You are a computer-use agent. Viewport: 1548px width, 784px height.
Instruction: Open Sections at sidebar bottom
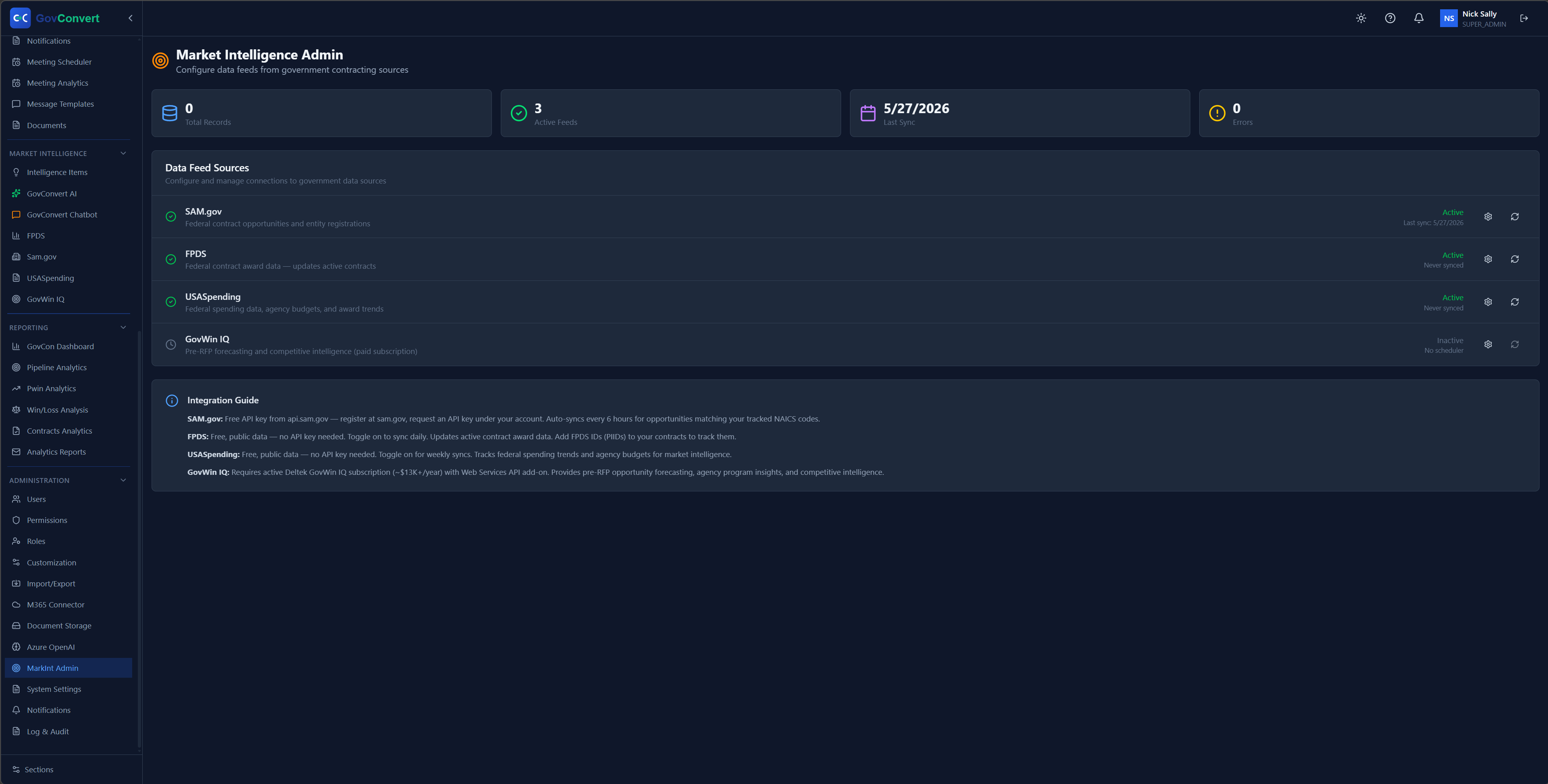[x=38, y=769]
